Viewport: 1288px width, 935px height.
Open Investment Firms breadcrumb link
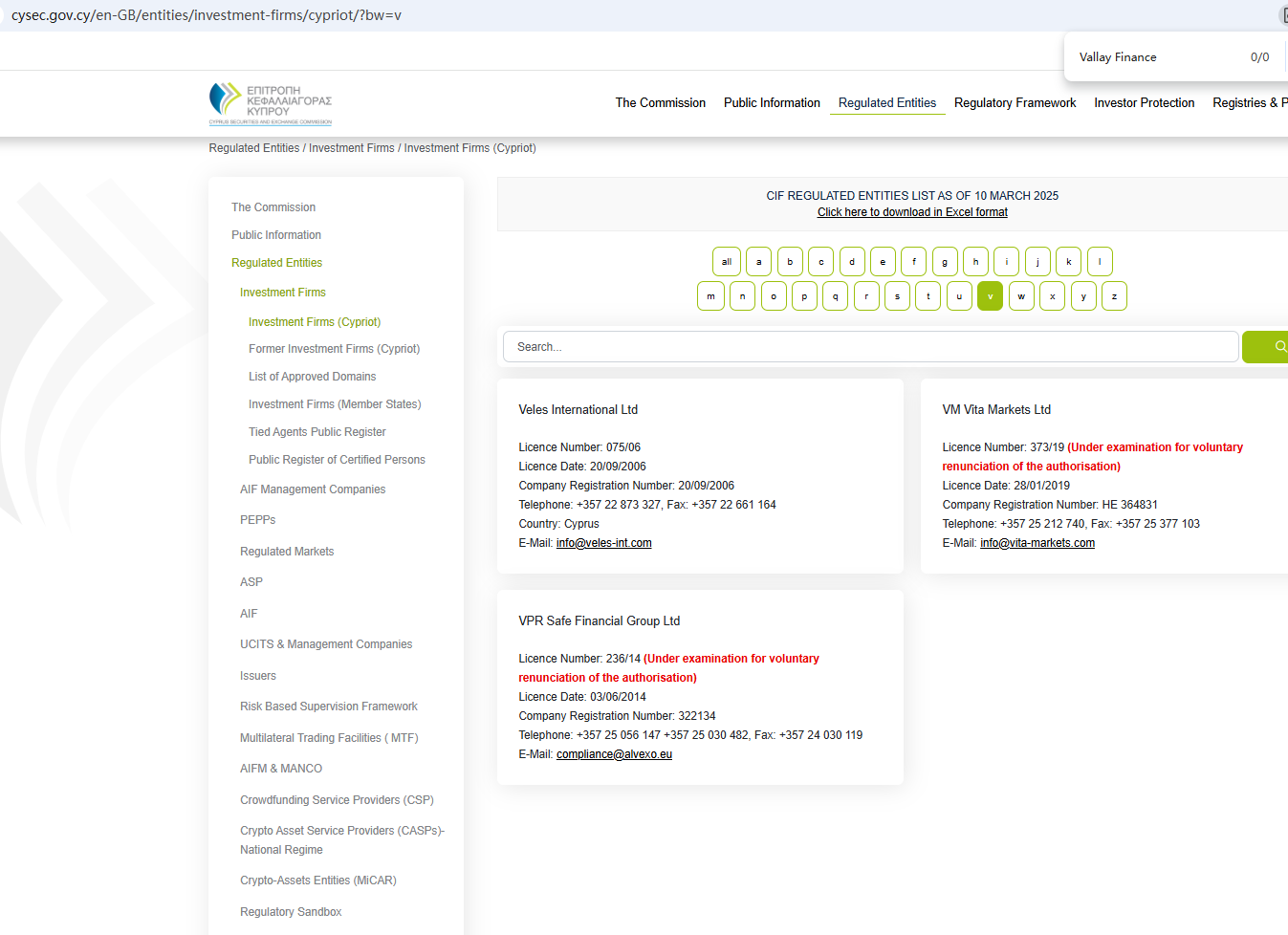tap(352, 148)
